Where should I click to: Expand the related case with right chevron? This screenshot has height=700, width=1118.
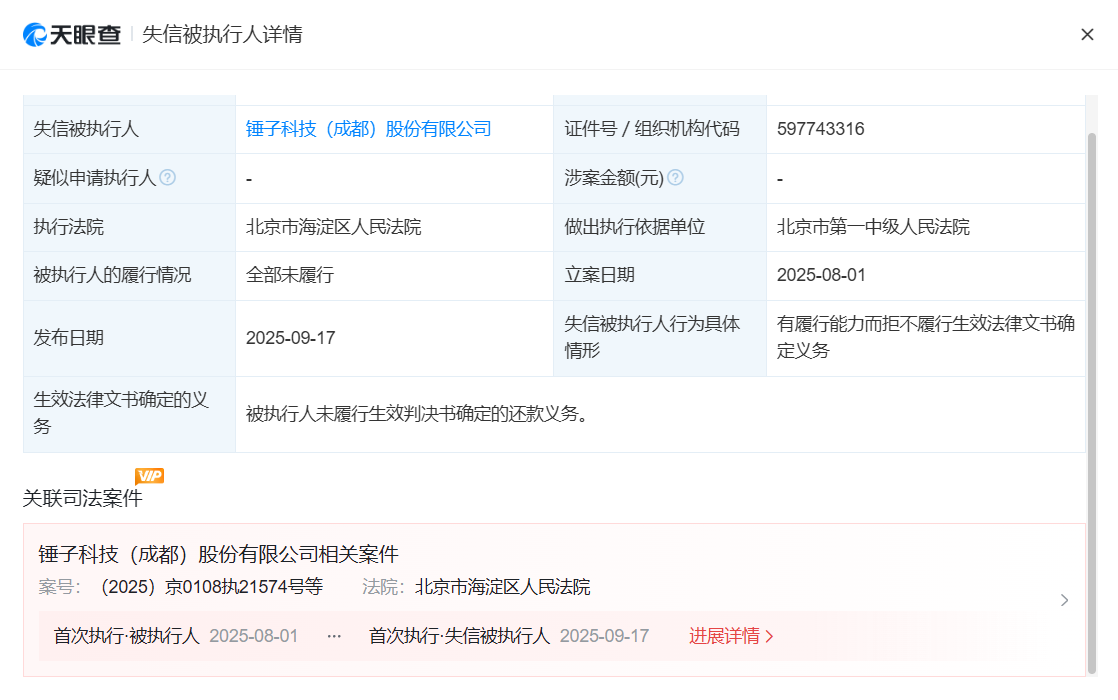click(x=1065, y=600)
